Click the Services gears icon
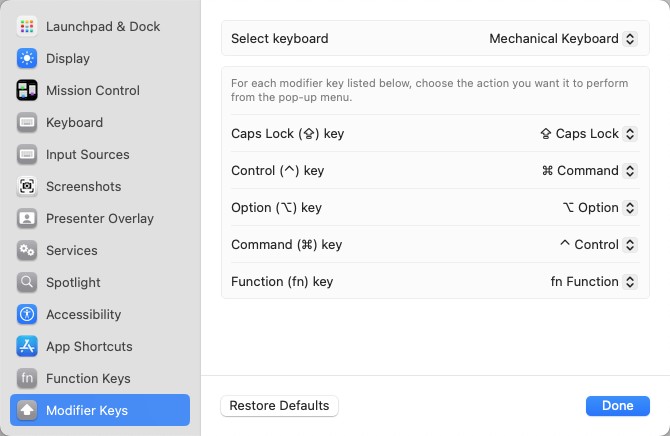The width and height of the screenshot is (670, 436). coord(27,250)
